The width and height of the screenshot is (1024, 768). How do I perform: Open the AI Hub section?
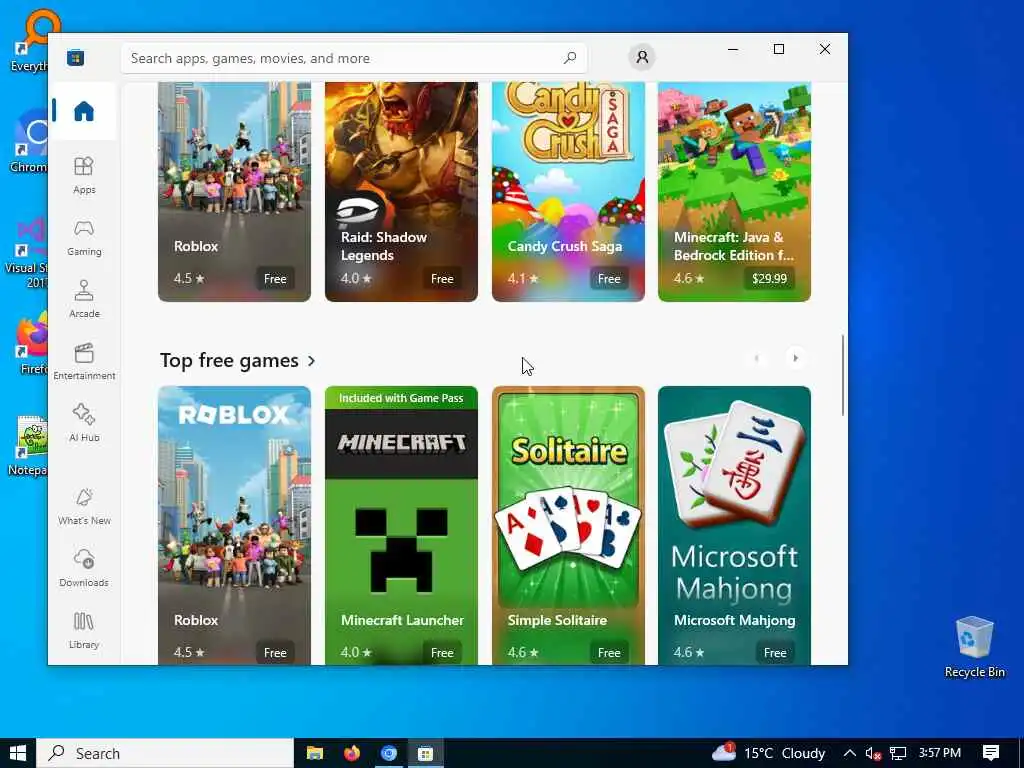(x=84, y=423)
